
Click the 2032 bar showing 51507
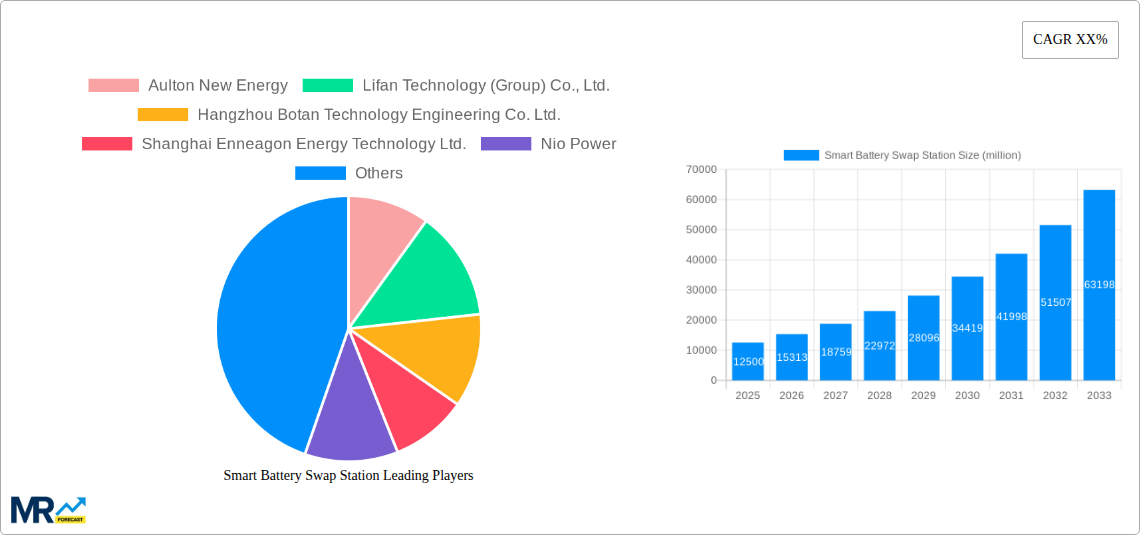click(1056, 302)
